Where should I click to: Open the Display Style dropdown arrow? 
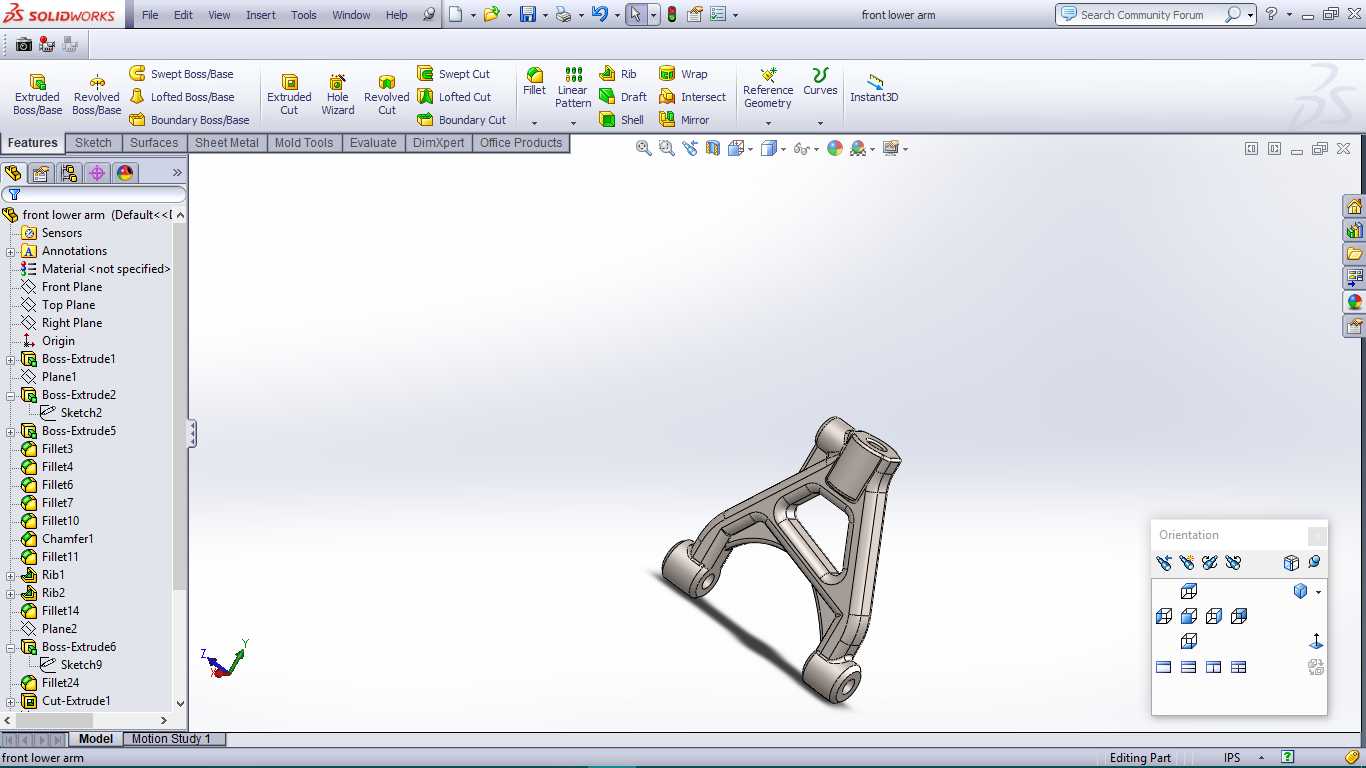[783, 149]
